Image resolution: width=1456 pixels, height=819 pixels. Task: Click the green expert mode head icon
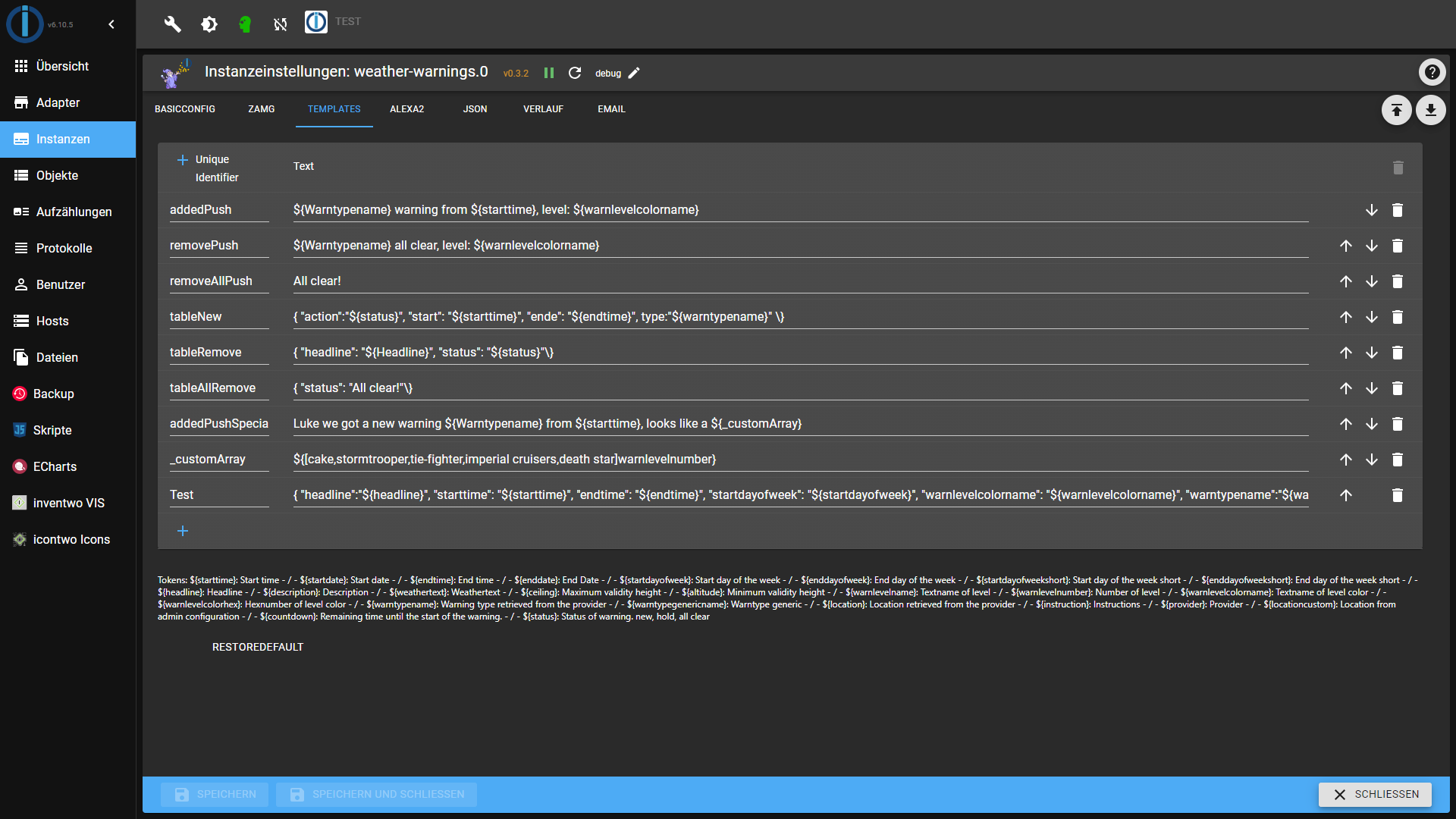tap(244, 24)
